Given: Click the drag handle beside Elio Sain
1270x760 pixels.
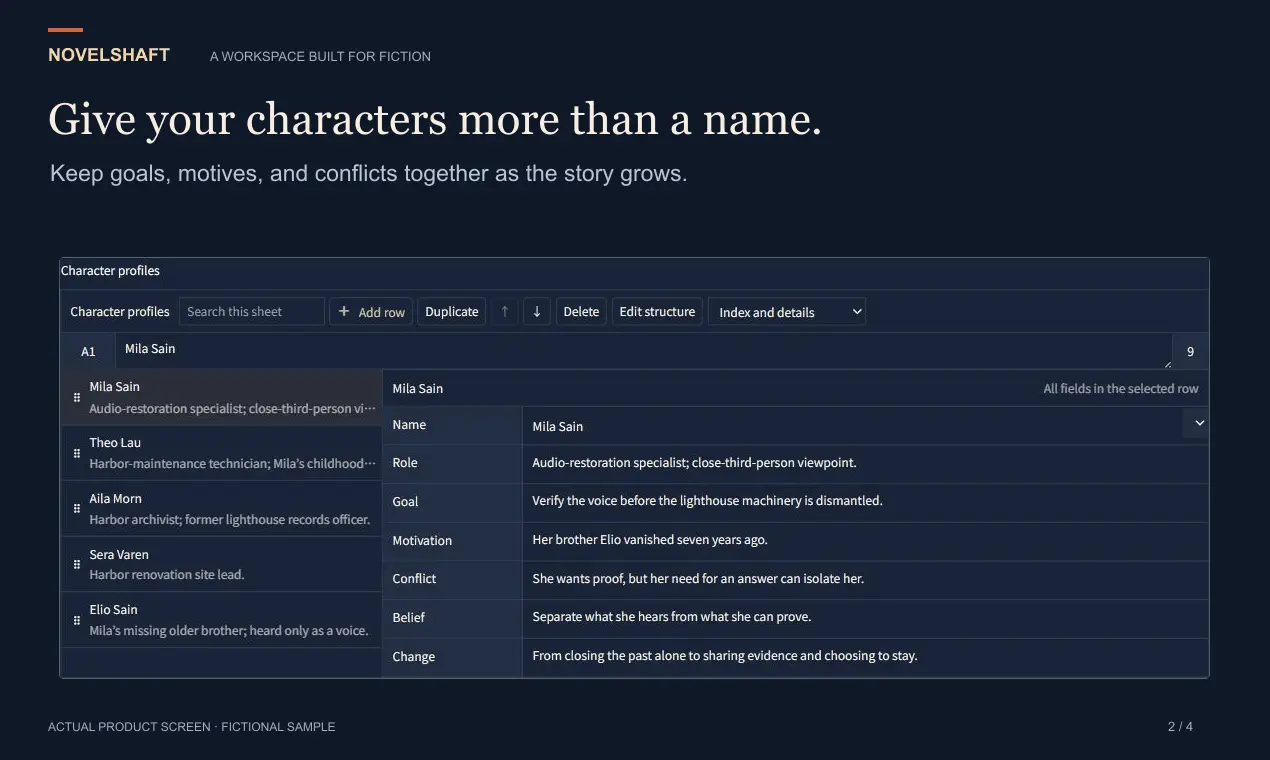Looking at the screenshot, I should click(77, 620).
